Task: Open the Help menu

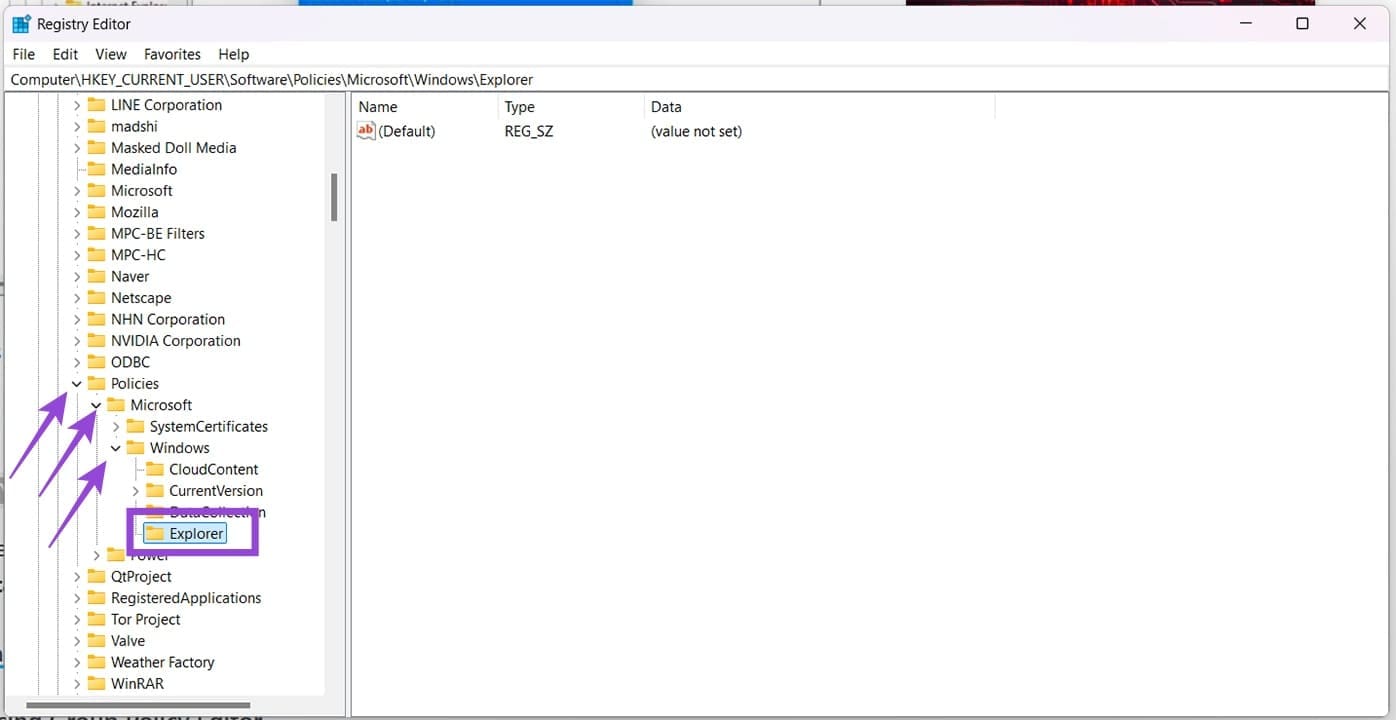Action: pos(233,54)
